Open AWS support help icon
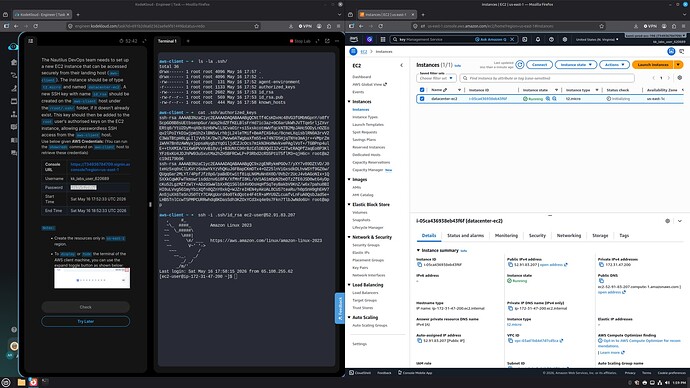The image size is (690, 388). pos(551,39)
